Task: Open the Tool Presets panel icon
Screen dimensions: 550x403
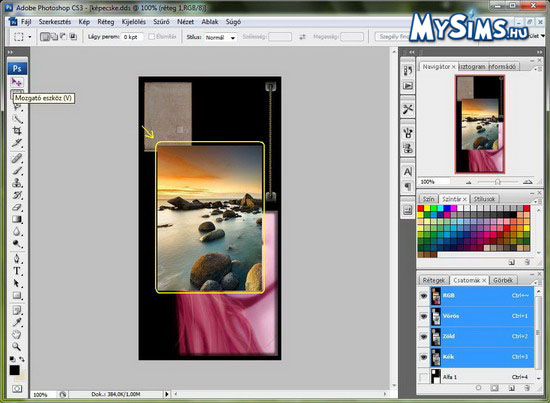Action: tap(408, 109)
